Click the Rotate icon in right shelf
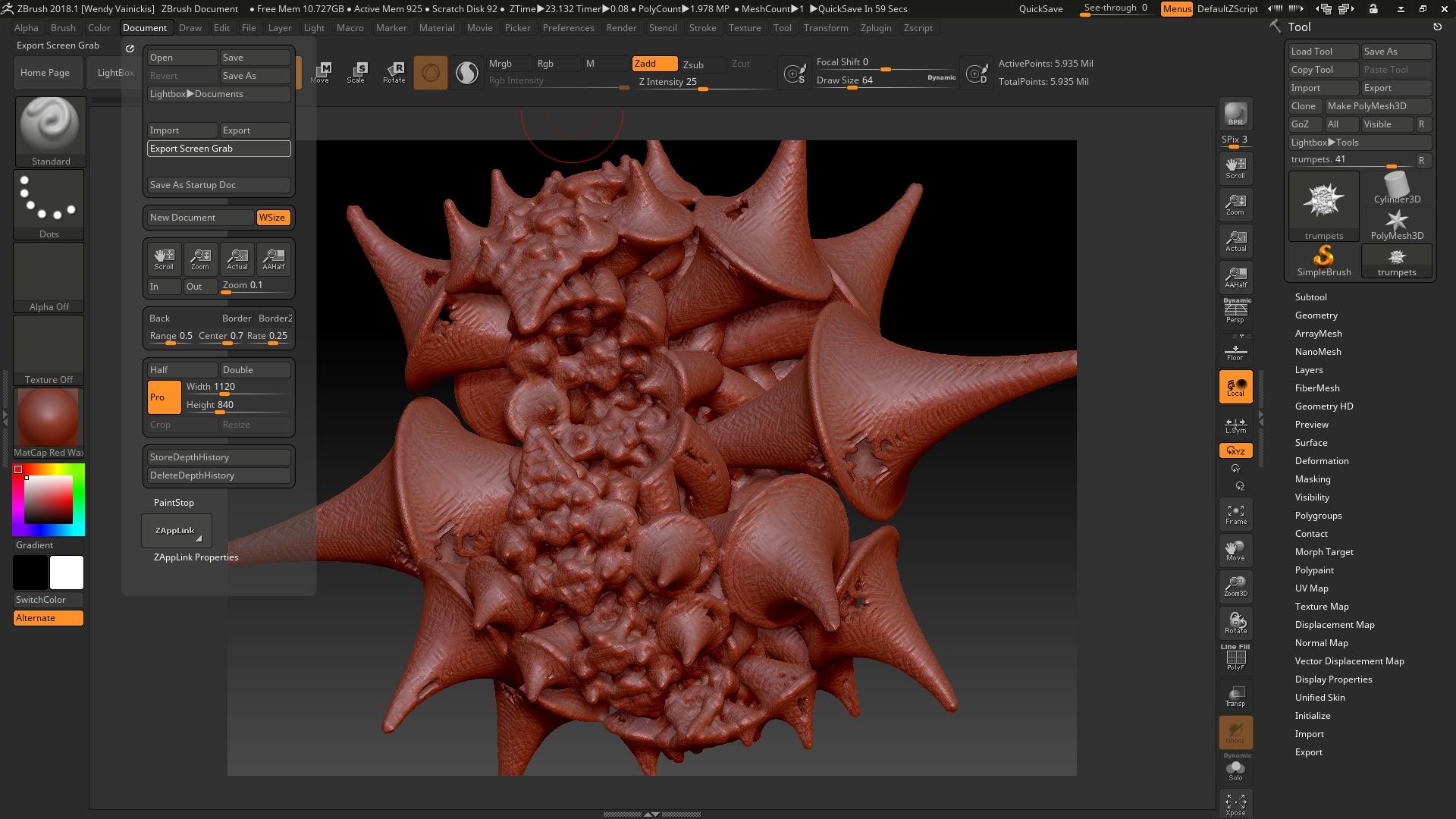 (1235, 623)
